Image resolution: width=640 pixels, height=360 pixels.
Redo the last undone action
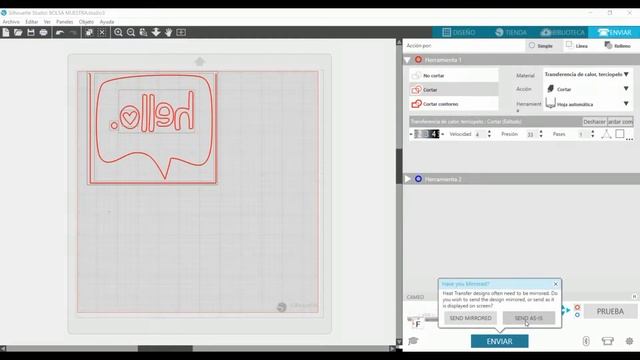73,33
